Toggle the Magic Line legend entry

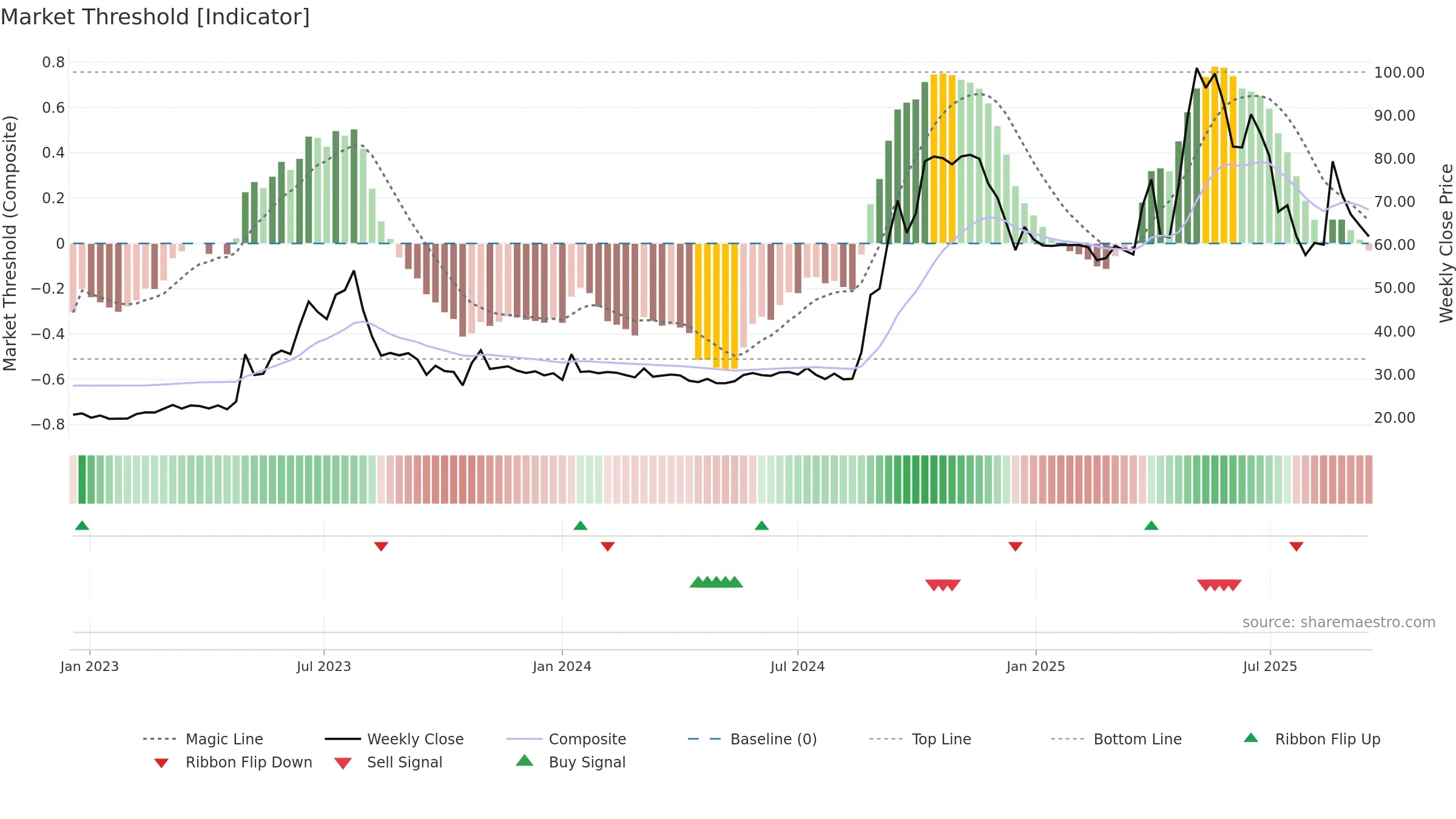tap(203, 739)
